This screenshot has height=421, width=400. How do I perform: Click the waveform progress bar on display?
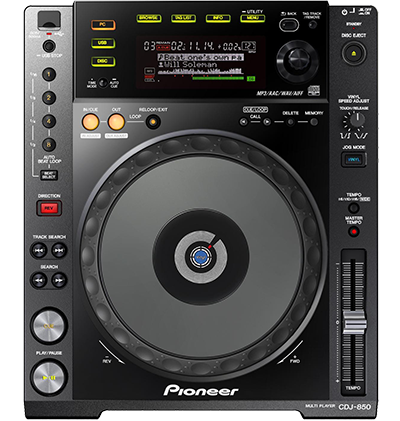point(200,71)
